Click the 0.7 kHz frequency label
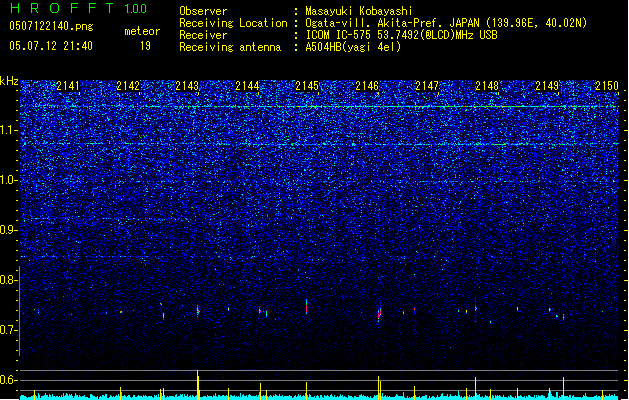The height and width of the screenshot is (400, 629). click(9, 330)
